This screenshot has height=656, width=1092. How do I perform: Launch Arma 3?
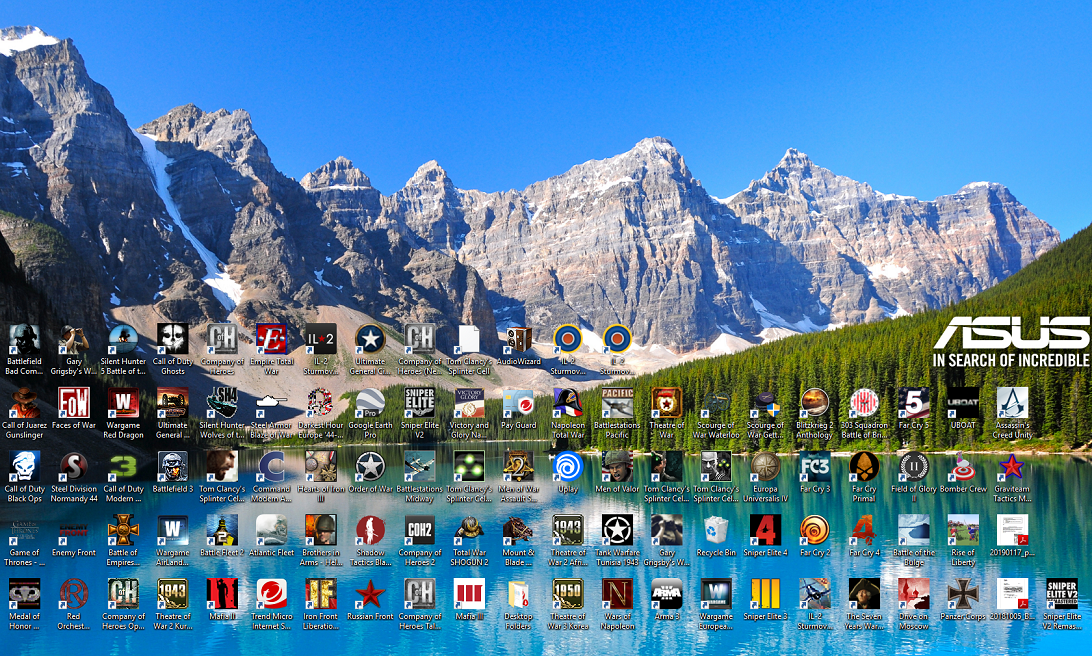coord(666,594)
